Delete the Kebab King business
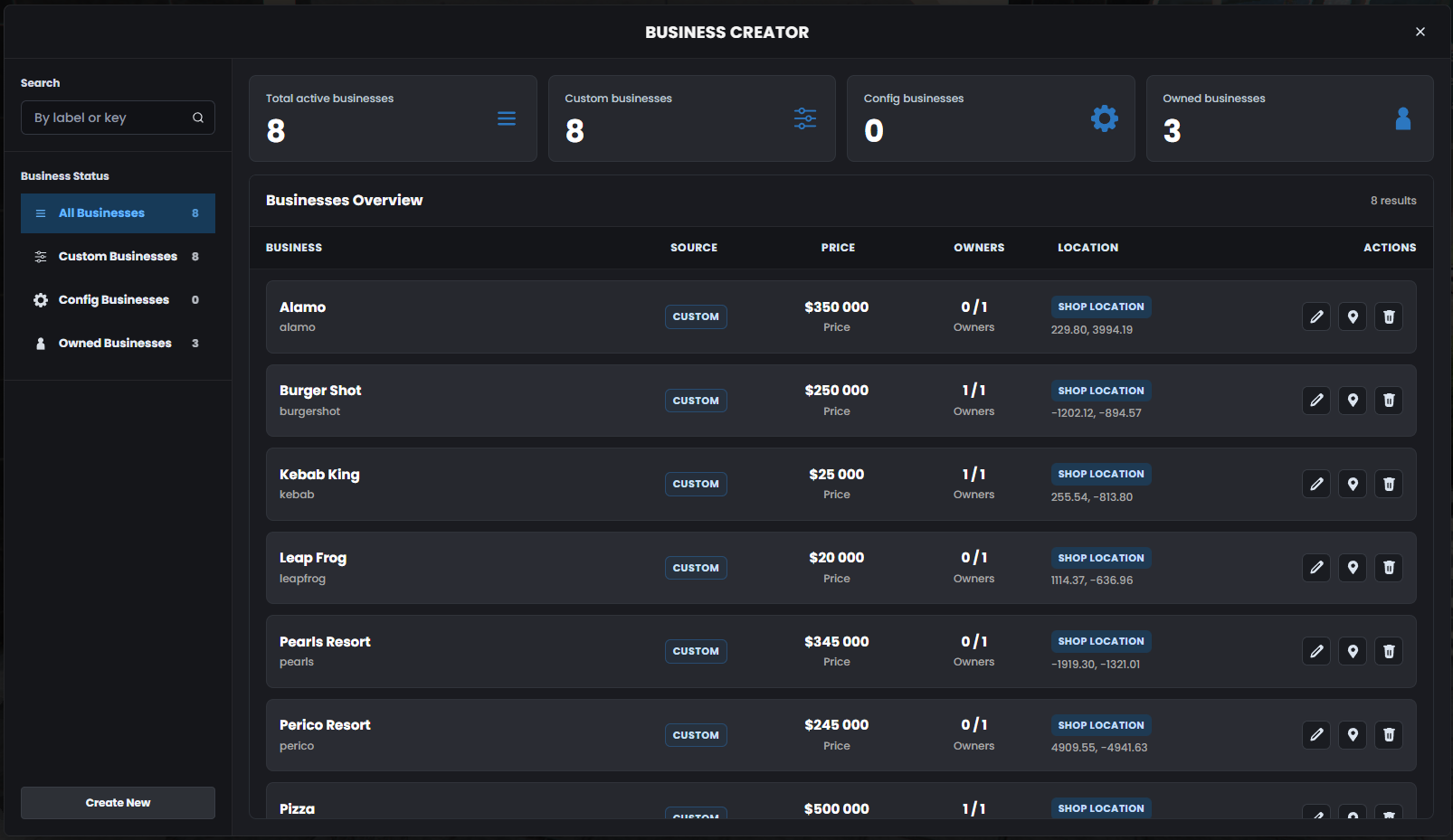Image resolution: width=1453 pixels, height=840 pixels. tap(1389, 484)
